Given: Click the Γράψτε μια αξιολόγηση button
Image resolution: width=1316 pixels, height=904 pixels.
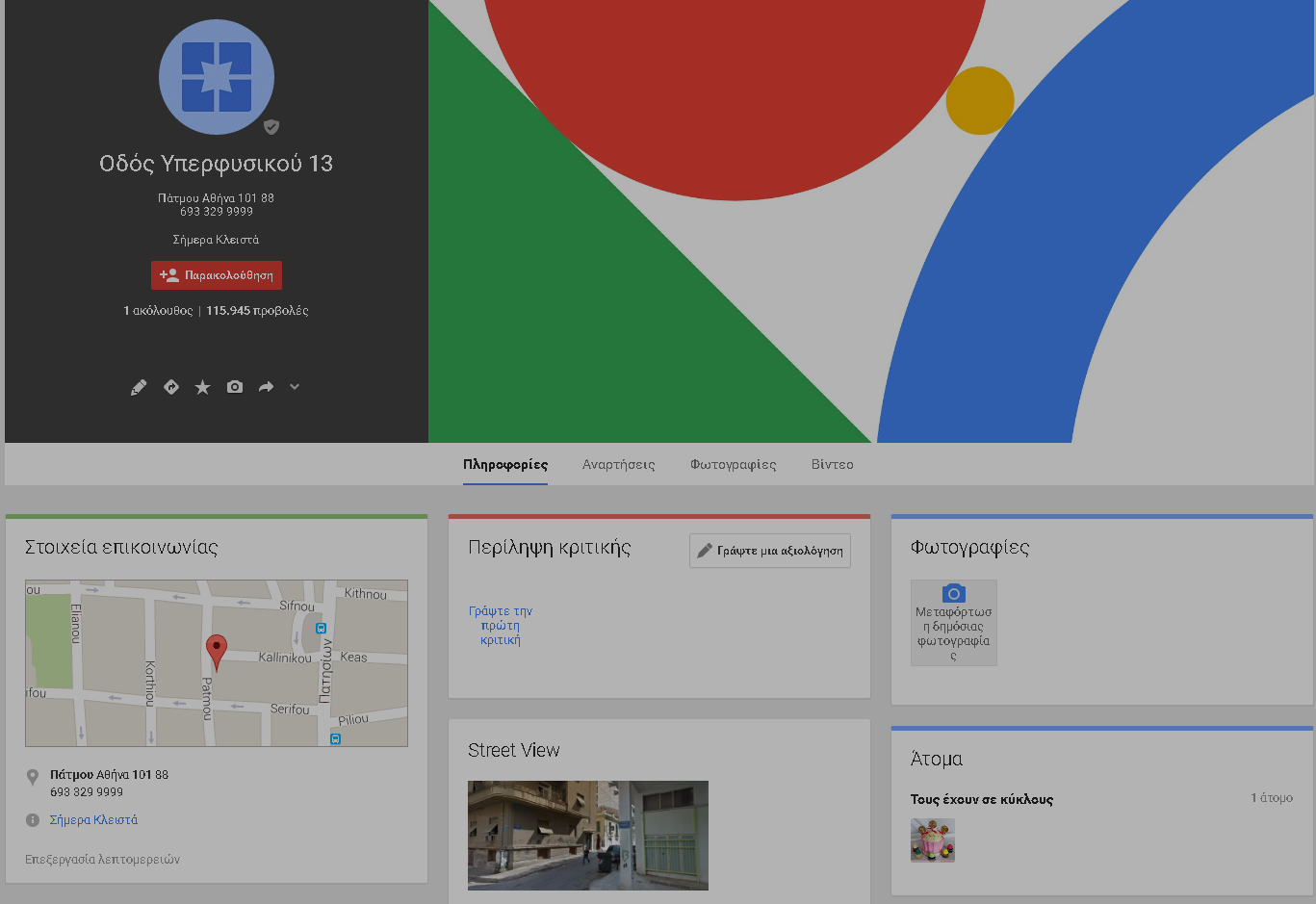Looking at the screenshot, I should click(770, 551).
